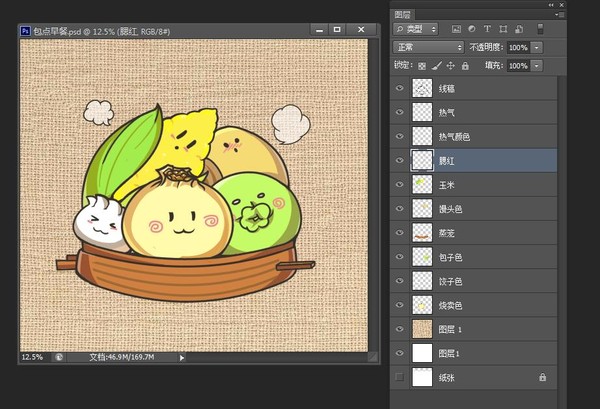Screen dimensions: 600x409
Task: Select the layer named 腮红
Action: pos(483,161)
